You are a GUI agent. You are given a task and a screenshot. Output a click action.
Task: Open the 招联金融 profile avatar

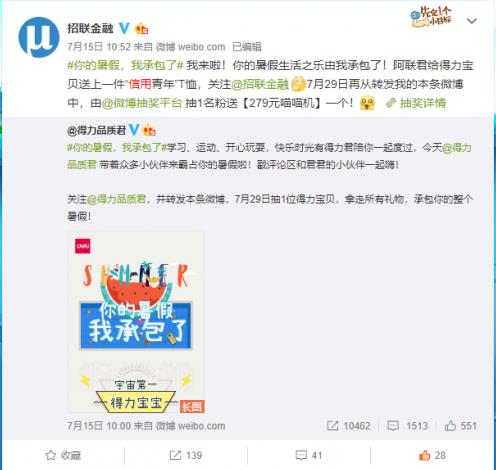(x=39, y=37)
